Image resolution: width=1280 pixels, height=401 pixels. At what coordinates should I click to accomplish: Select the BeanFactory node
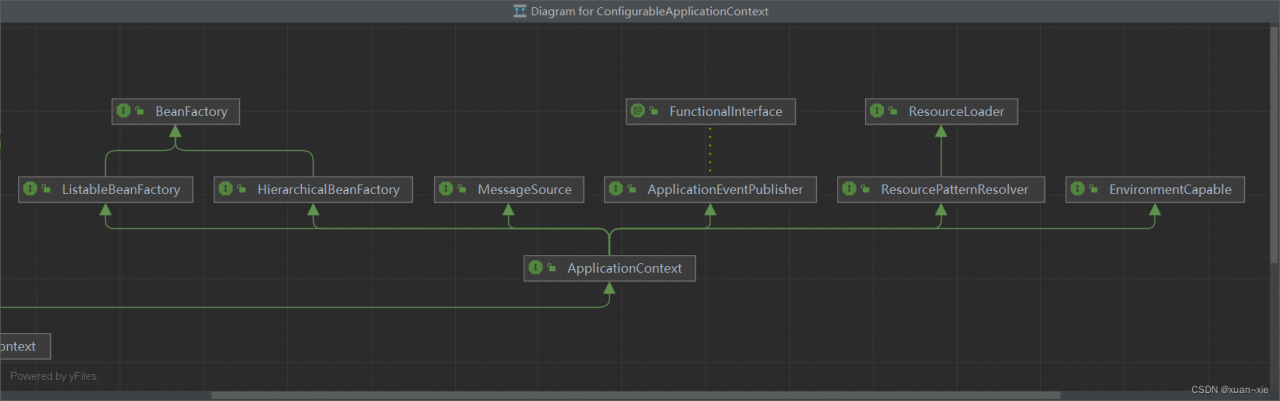[x=176, y=112]
